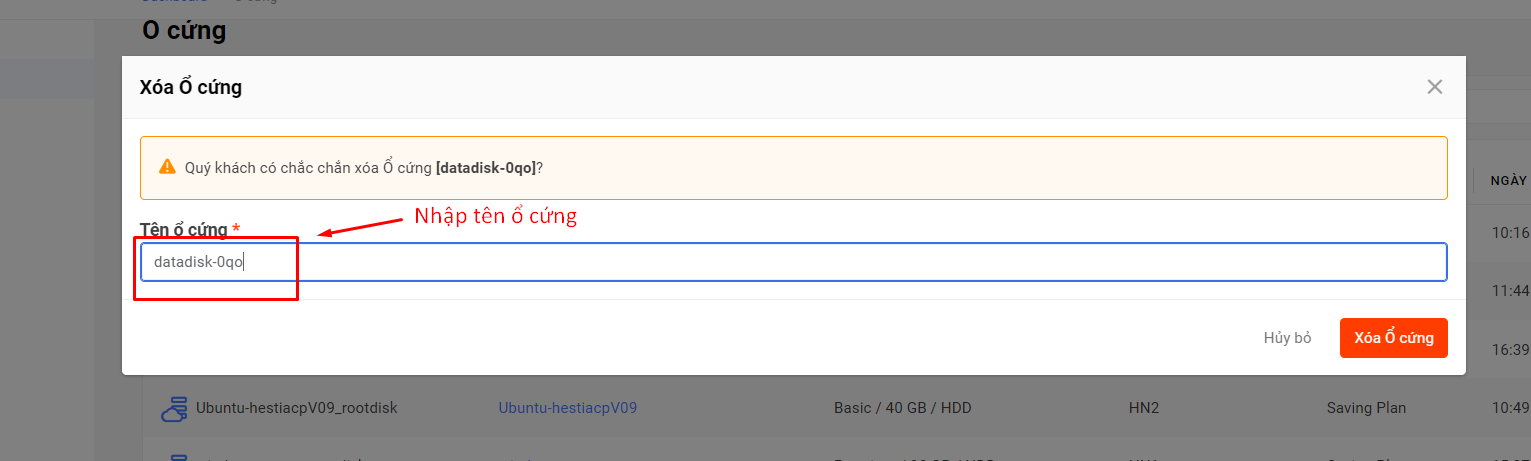Click the Saving Plan cell

point(1366,408)
